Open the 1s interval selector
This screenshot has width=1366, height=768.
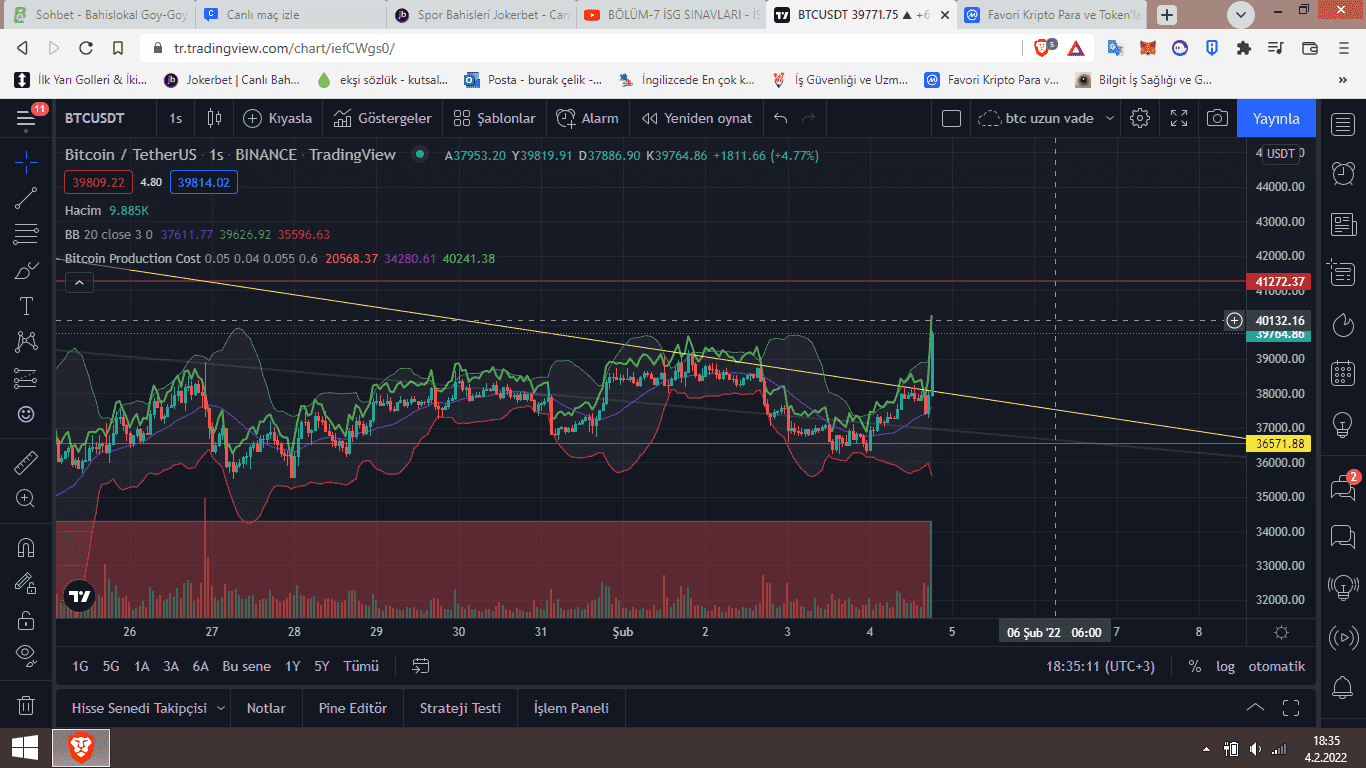pyautogui.click(x=175, y=118)
